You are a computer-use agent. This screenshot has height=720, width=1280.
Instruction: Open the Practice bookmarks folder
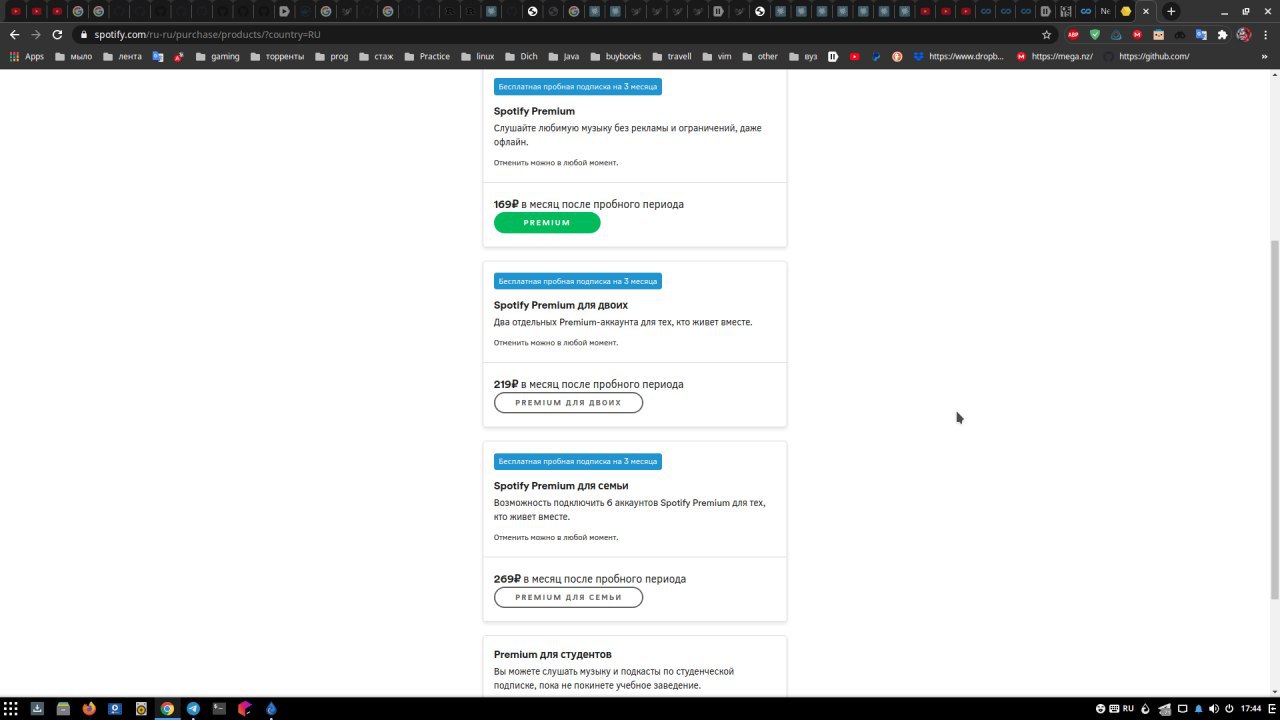coord(427,57)
